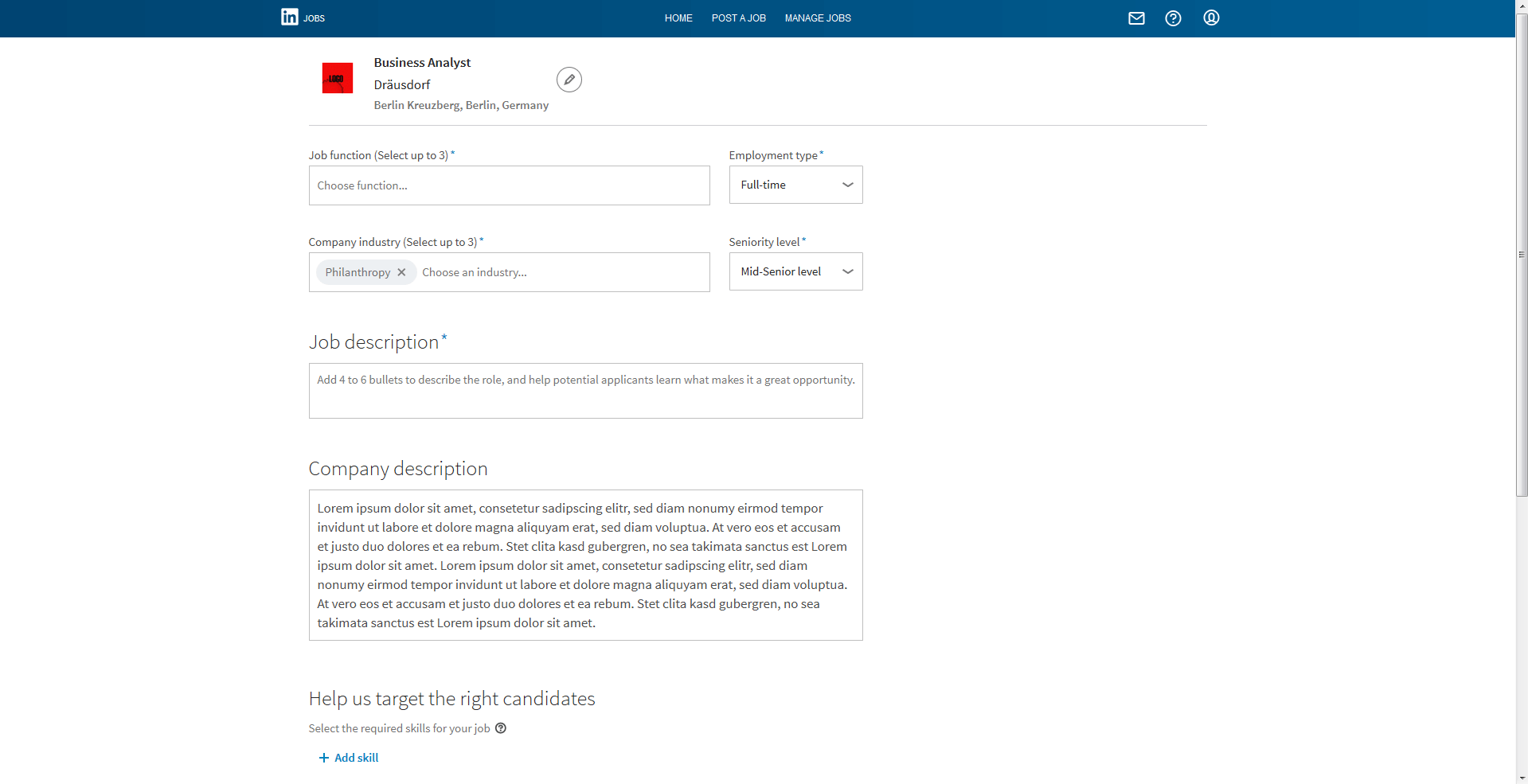Open the Choose function field
The width and height of the screenshot is (1528, 784).
click(509, 185)
